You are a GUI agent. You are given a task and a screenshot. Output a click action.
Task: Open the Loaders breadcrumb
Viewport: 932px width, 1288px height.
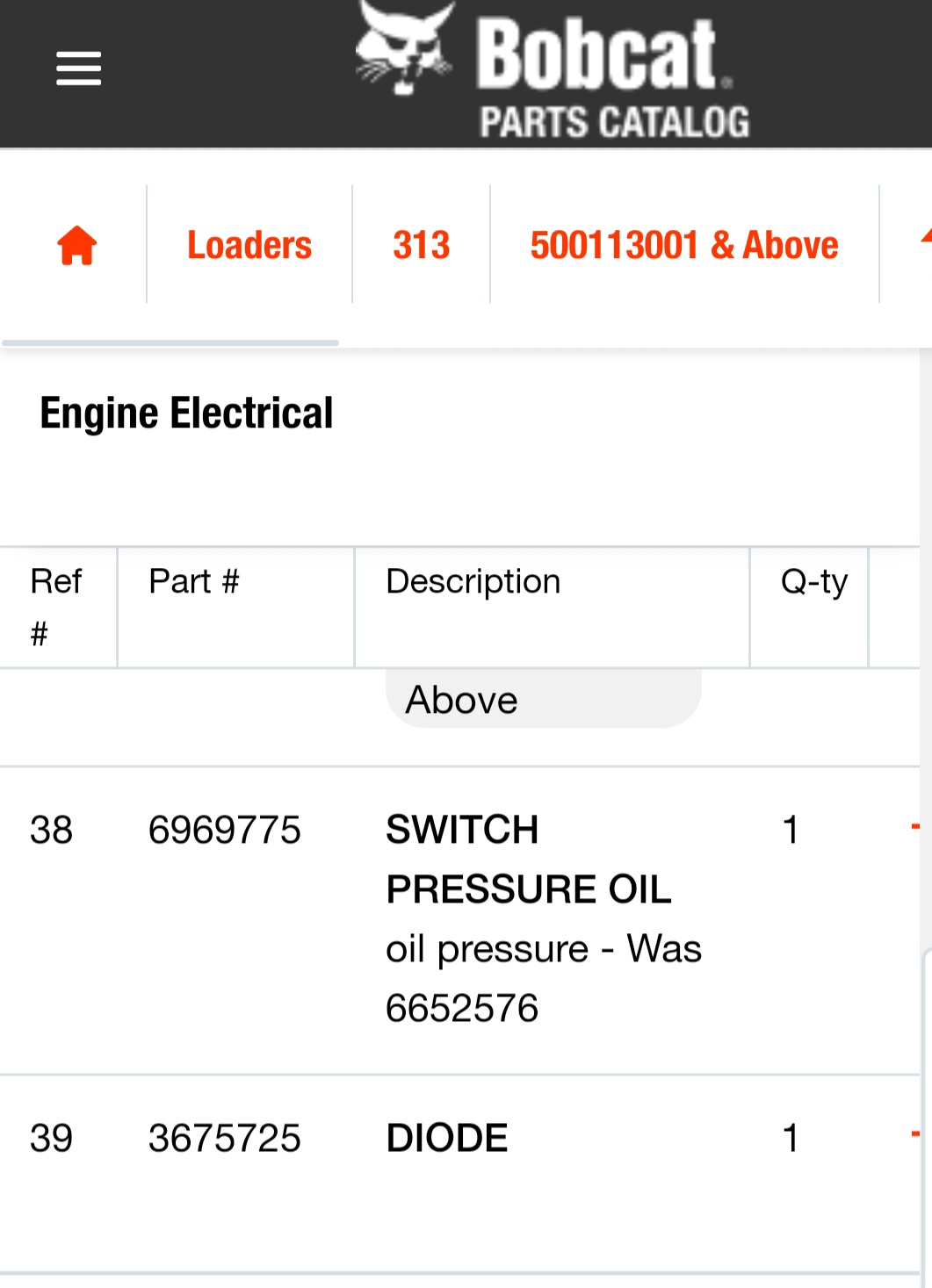point(249,245)
